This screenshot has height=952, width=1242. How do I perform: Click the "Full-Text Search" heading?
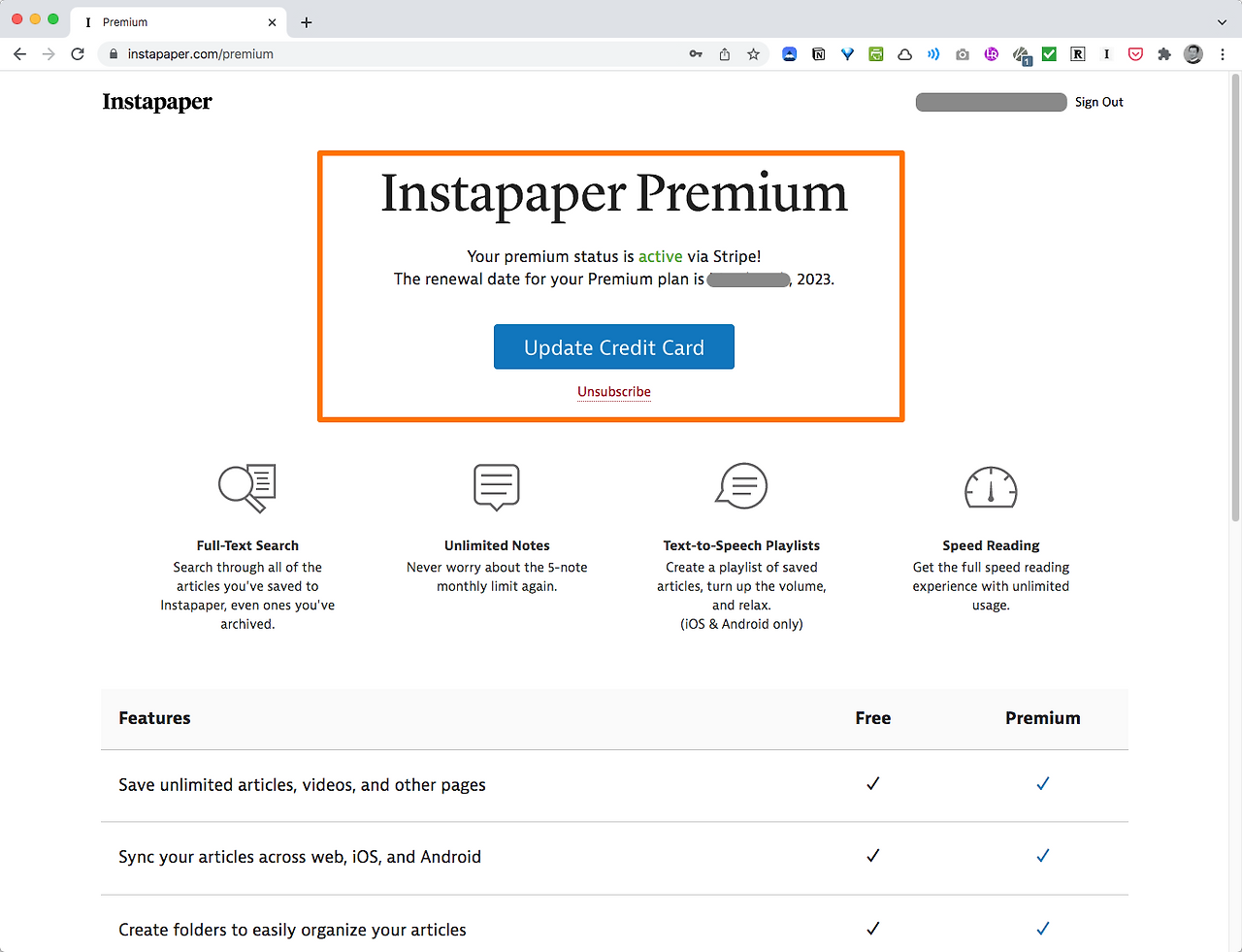[247, 545]
